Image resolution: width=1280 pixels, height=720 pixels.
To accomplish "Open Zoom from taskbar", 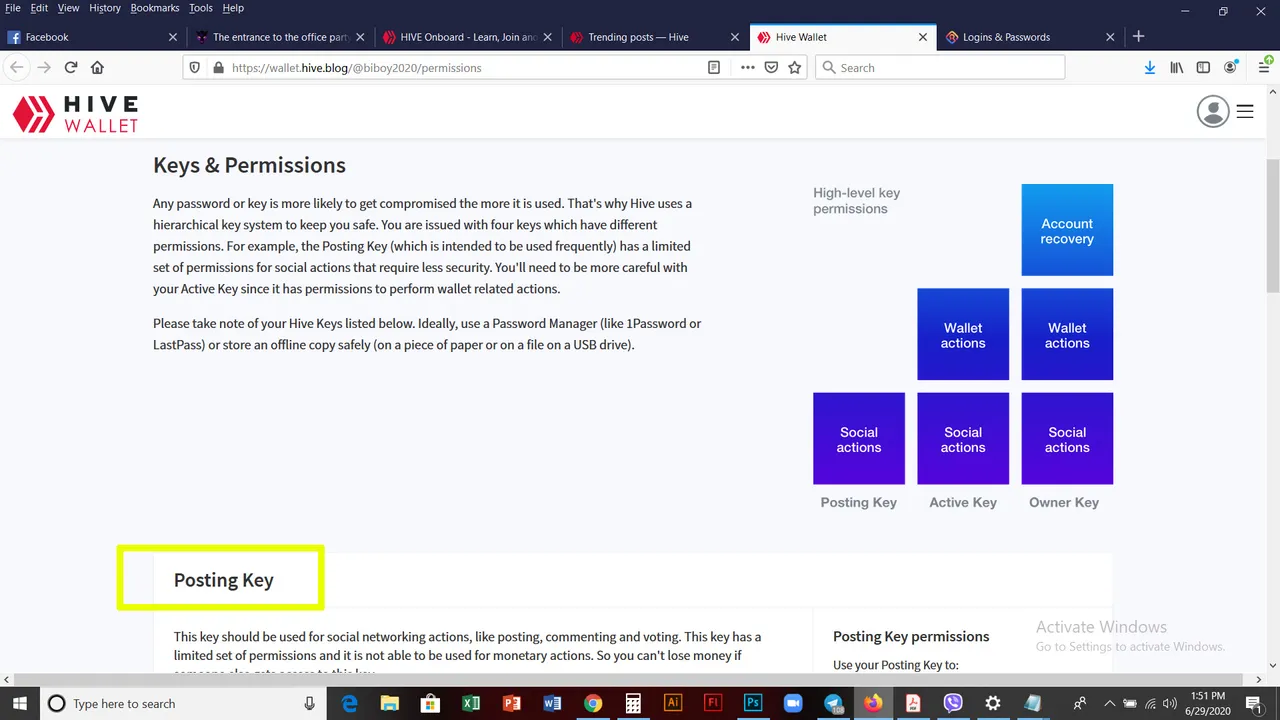I will pos(793,704).
